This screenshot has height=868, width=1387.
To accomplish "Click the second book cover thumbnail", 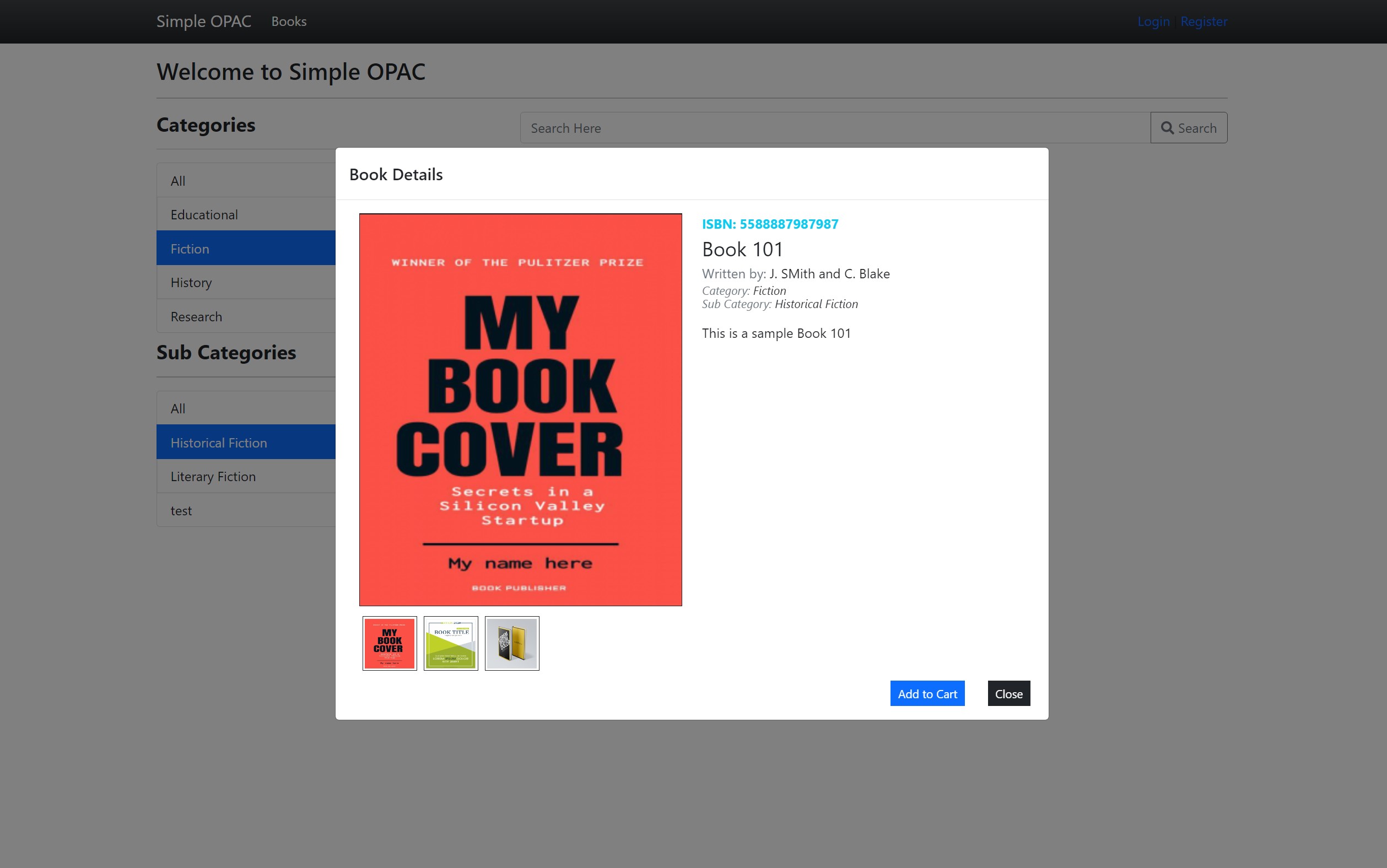I will pos(450,643).
